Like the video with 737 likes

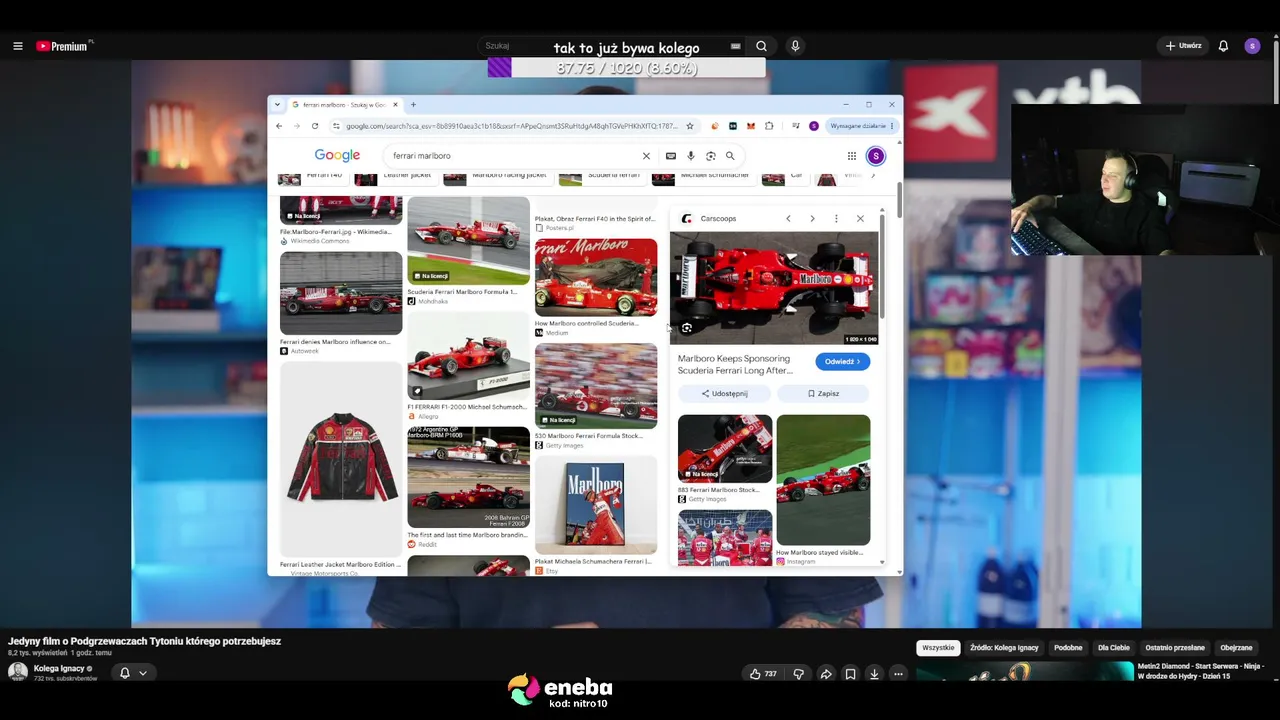point(763,674)
